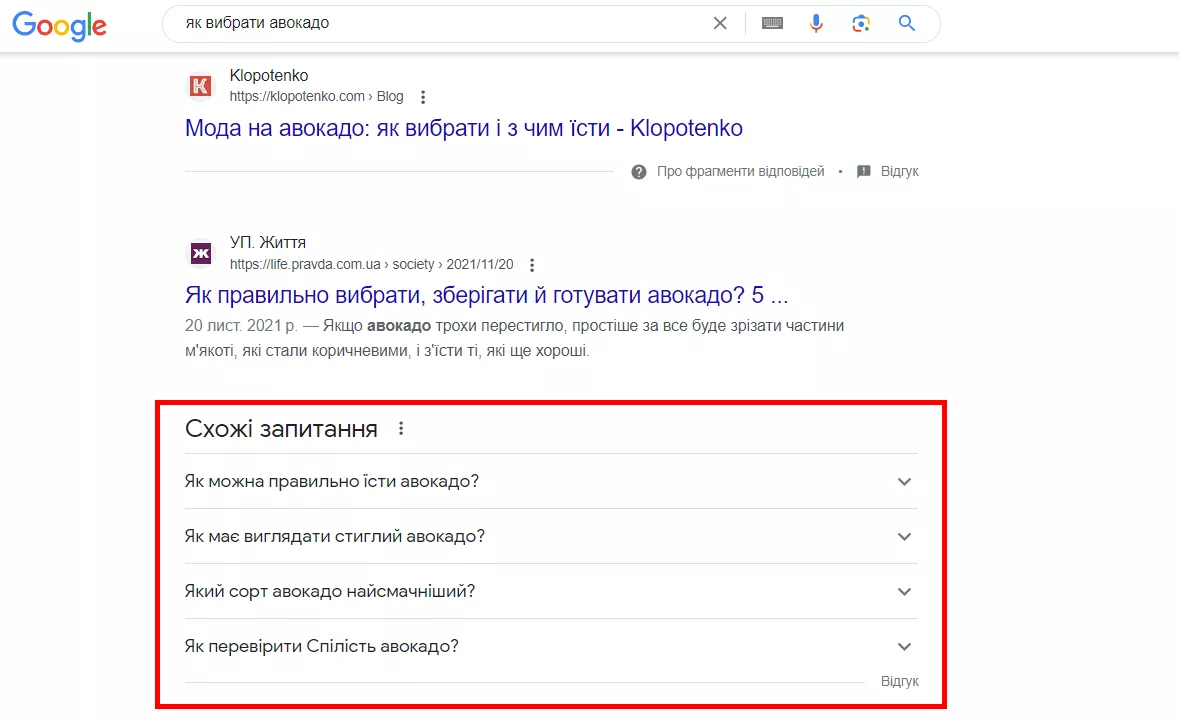The image size is (1179, 721).
Task: Clear the search query with X icon
Action: tap(720, 23)
